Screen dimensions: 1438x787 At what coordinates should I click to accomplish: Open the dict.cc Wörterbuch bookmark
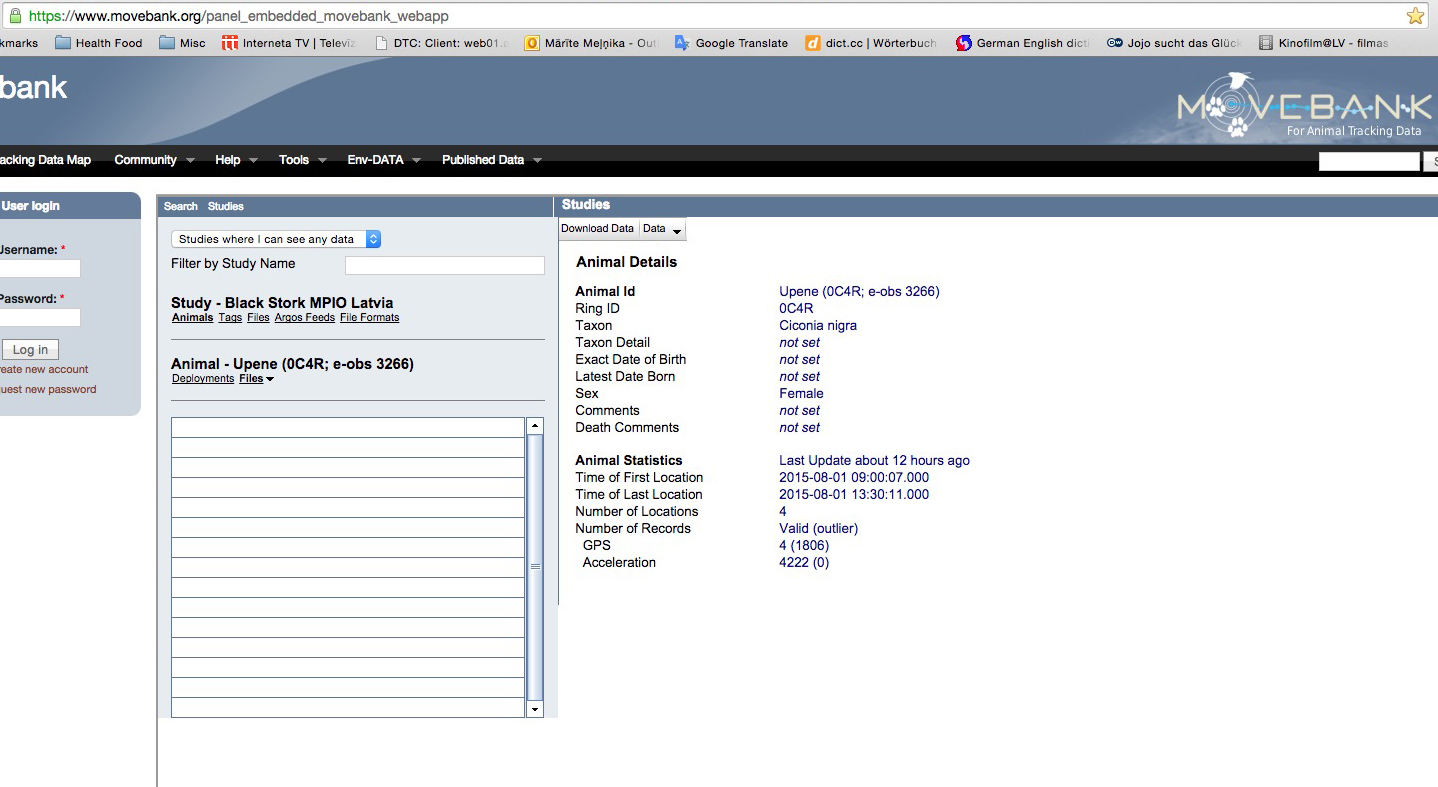[870, 43]
